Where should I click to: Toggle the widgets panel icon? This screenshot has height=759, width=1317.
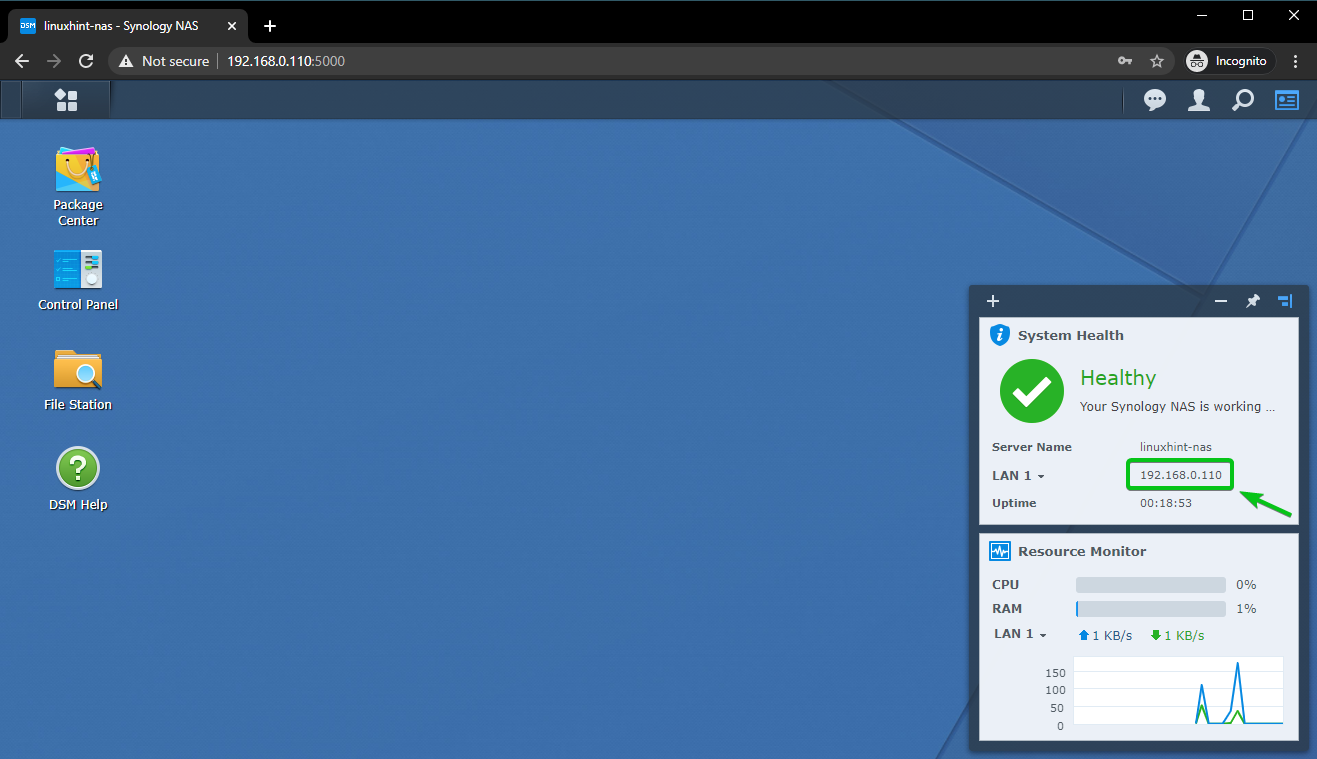pos(1286,100)
